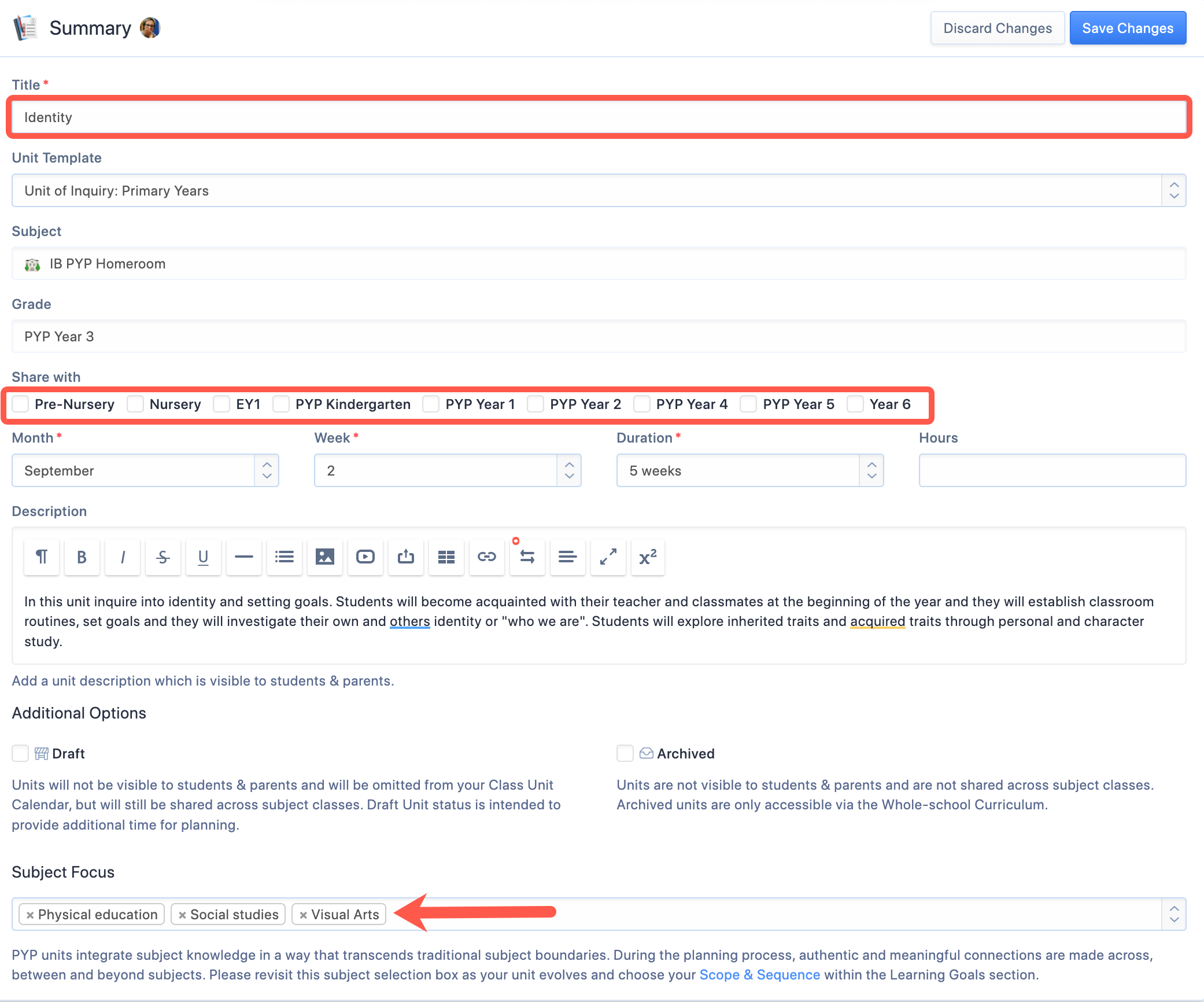Enable the Draft option checkbox
Image resolution: width=1204 pixels, height=1002 pixels.
20,753
